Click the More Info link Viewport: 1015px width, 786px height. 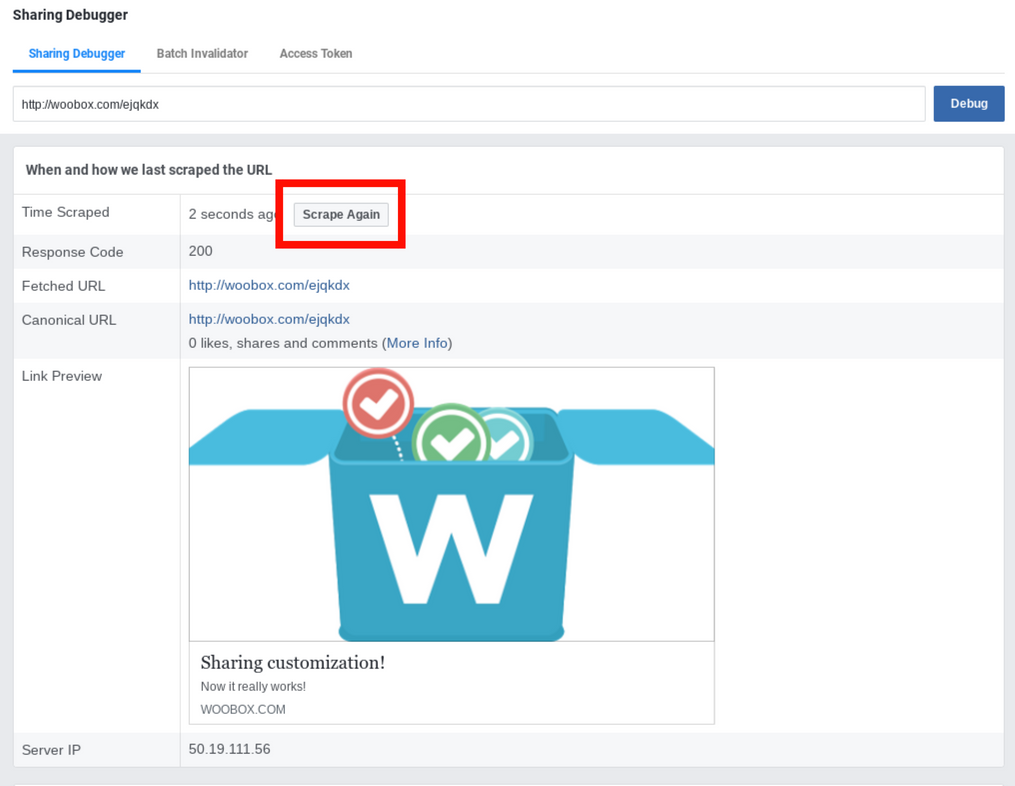pos(417,343)
